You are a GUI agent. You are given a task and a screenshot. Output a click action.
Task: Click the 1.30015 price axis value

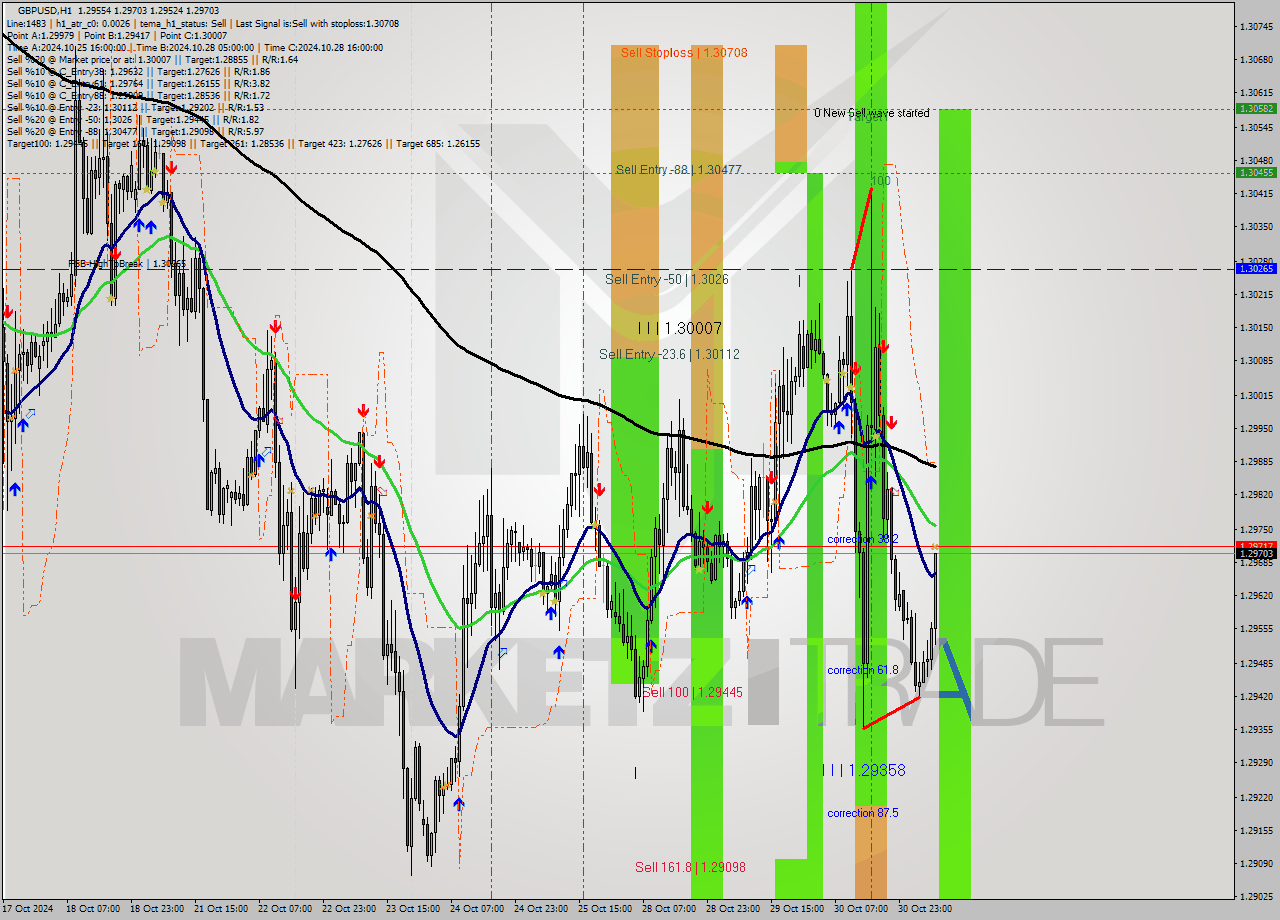(1256, 395)
